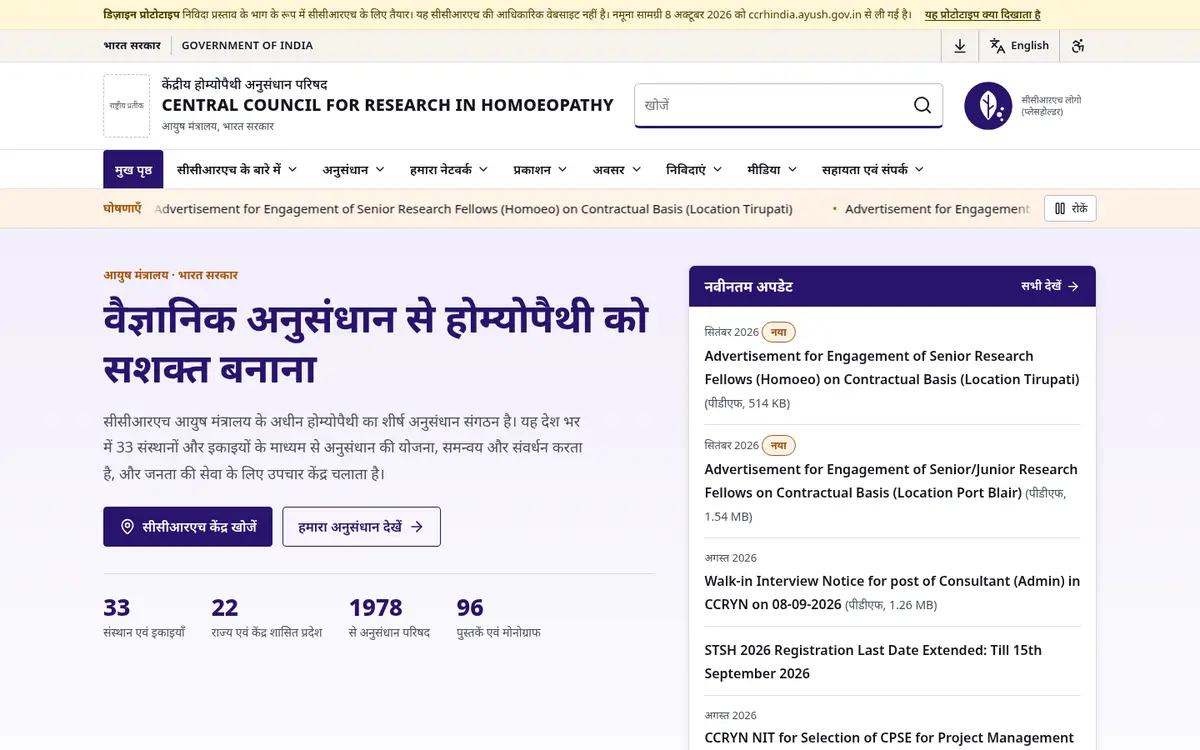Viewport: 1200px width, 750px height.
Task: Click हमारा अनुसंधान देखें button
Action: coord(361,527)
